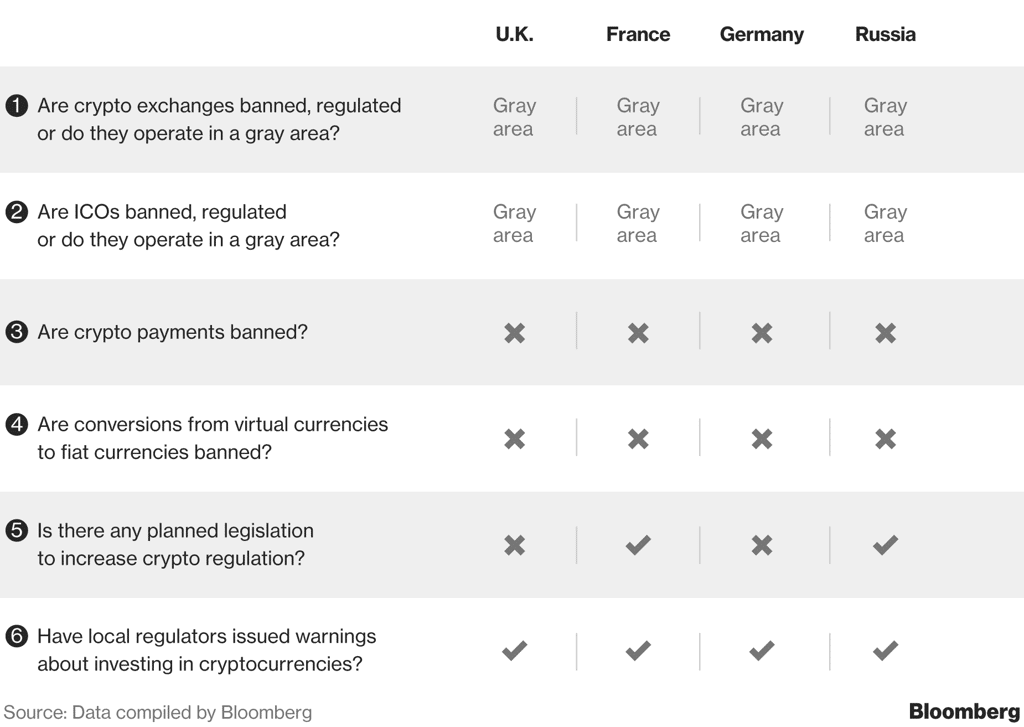Screen dimensions: 1024x727
Task: Click the number 3 circle icon
Action: point(16,332)
